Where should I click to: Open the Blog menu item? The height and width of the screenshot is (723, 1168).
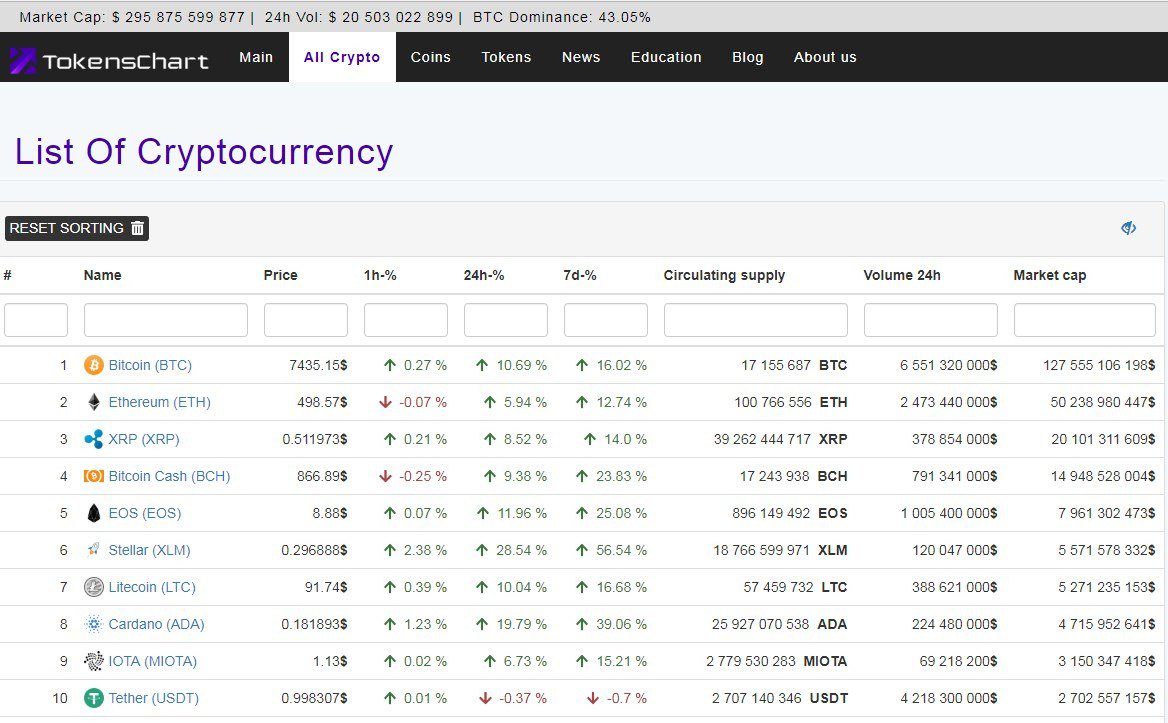(x=747, y=57)
